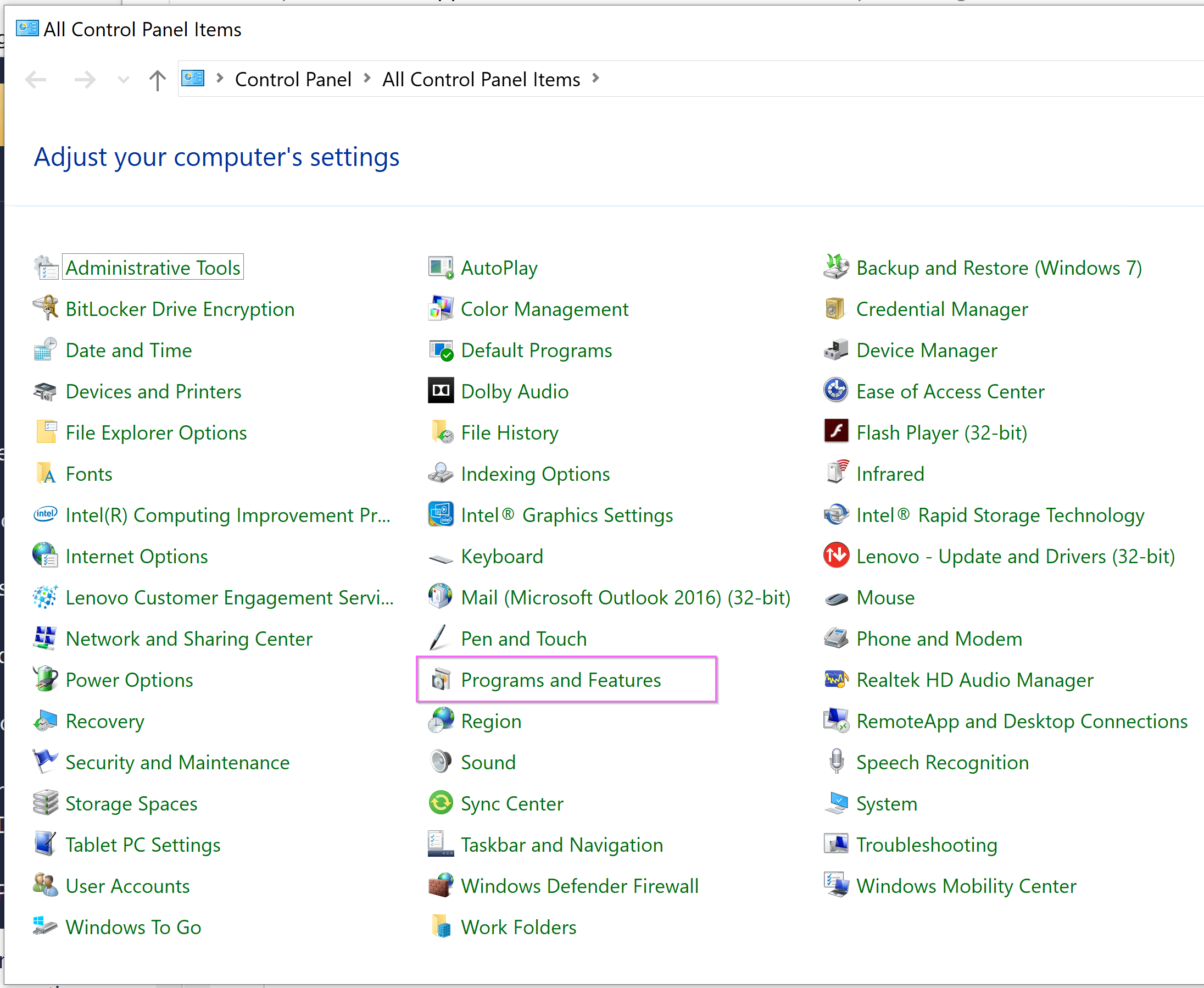
Task: Select the Devices and Printers icon
Action: [x=46, y=391]
